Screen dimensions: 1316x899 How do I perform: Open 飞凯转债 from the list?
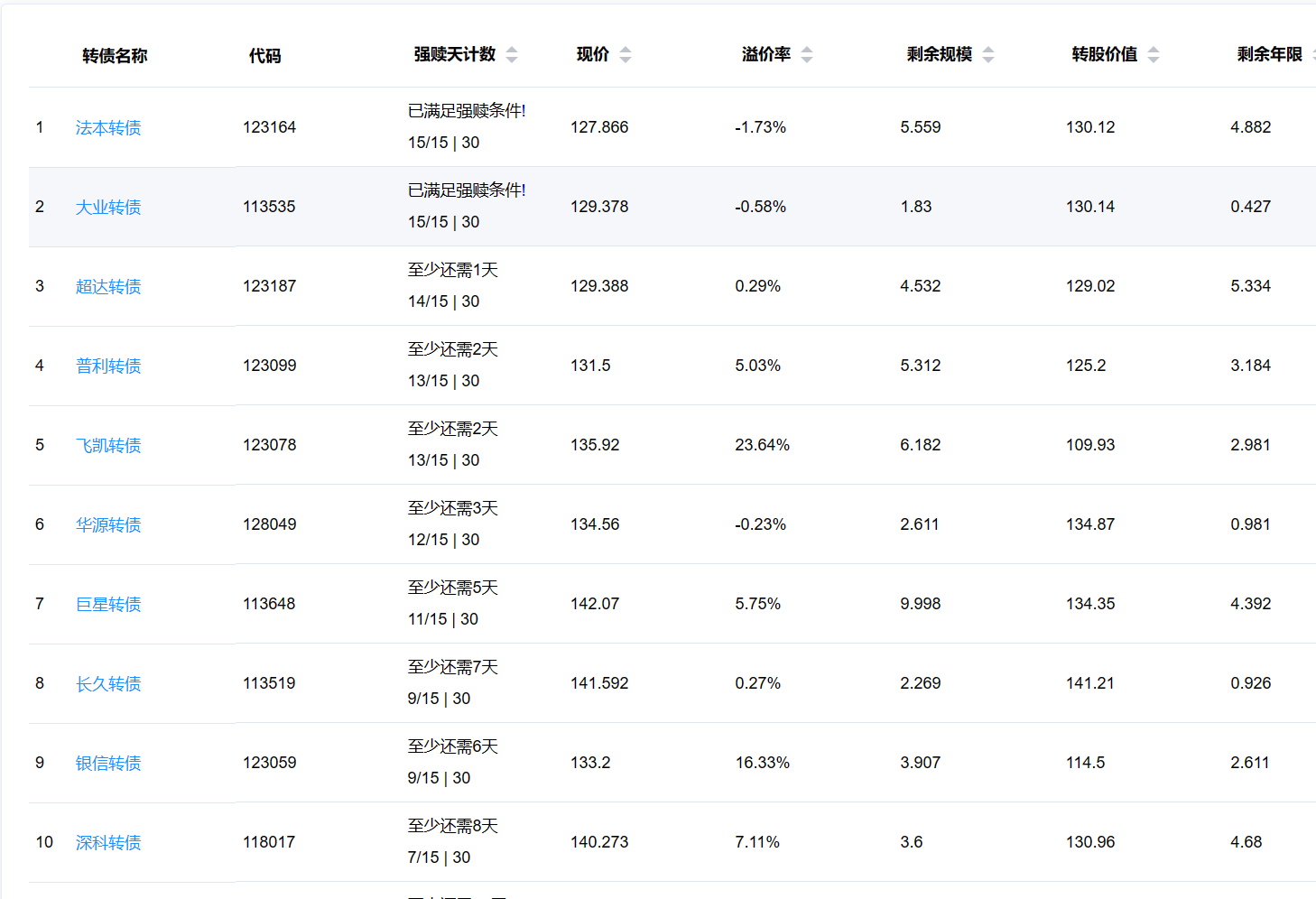point(108,446)
